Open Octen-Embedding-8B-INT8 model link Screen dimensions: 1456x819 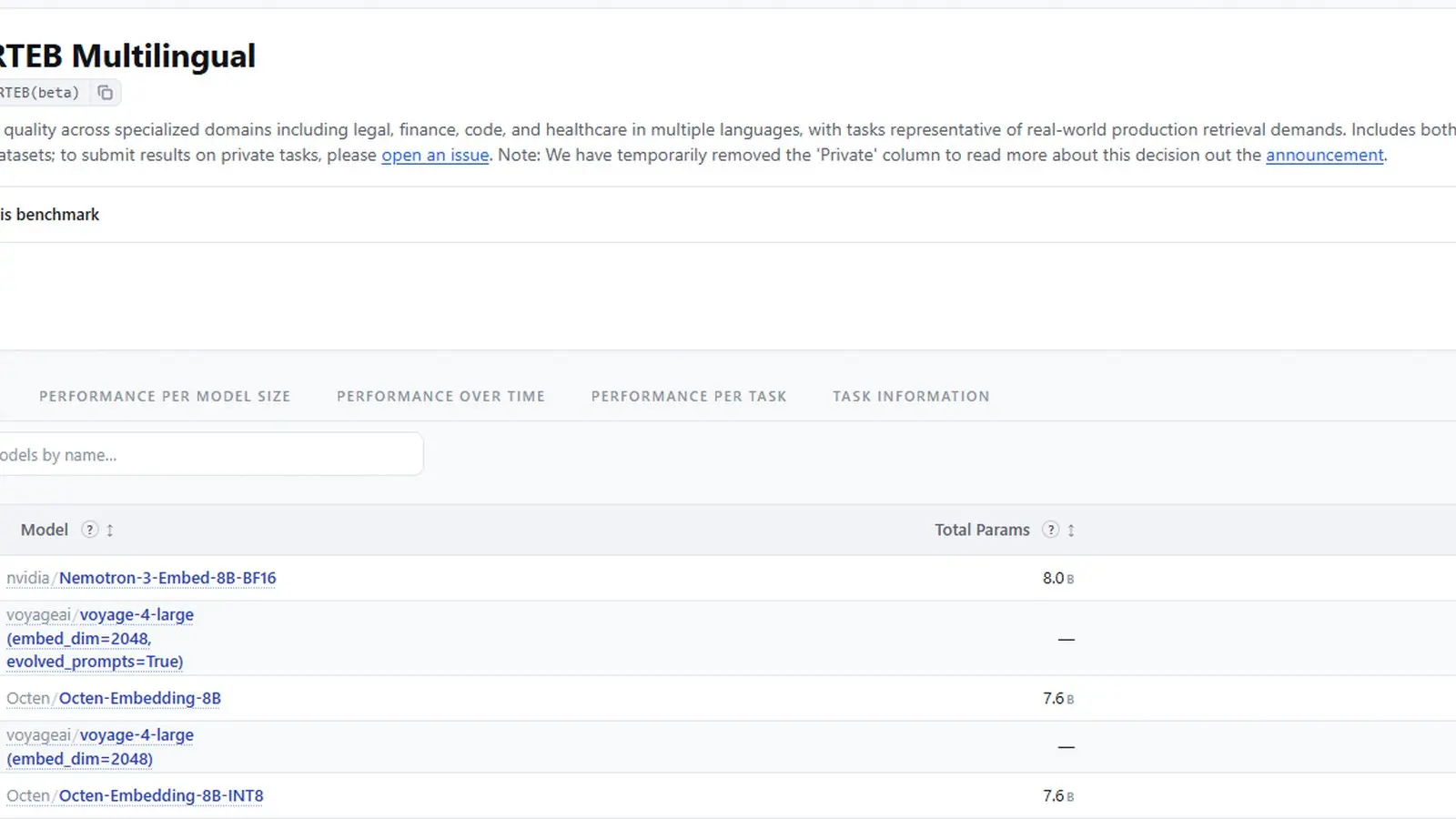click(161, 796)
